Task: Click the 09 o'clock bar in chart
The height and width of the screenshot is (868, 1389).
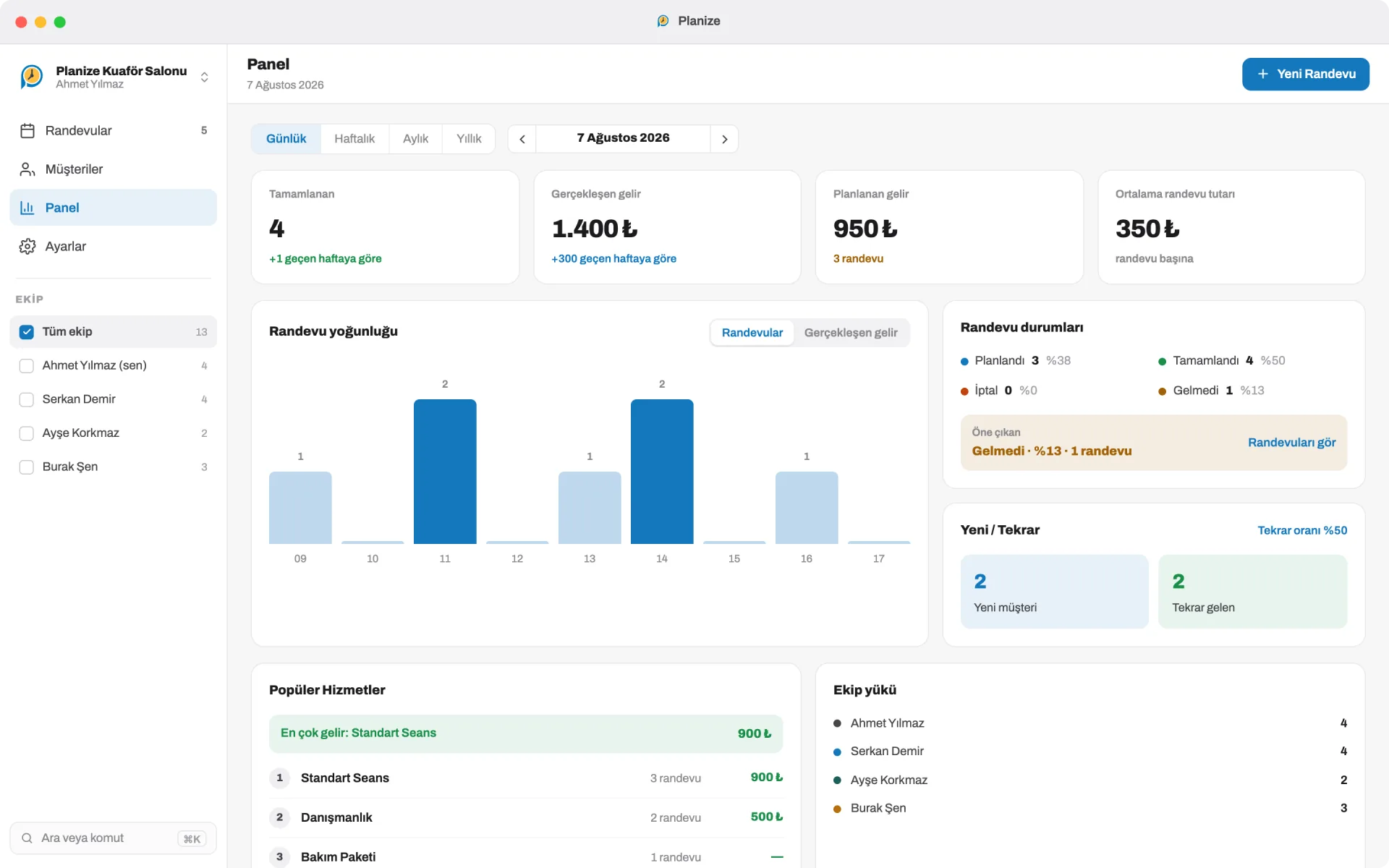Action: 300,508
